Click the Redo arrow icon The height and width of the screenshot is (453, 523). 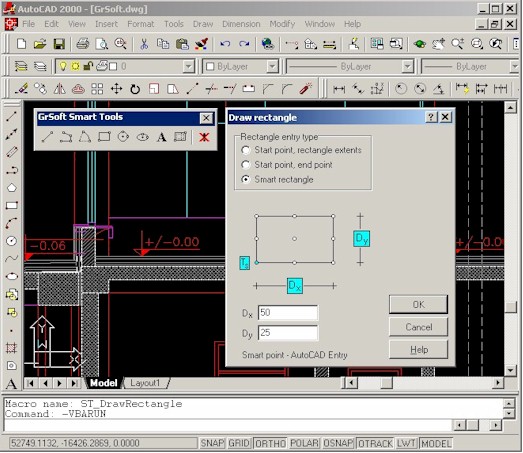click(x=244, y=44)
